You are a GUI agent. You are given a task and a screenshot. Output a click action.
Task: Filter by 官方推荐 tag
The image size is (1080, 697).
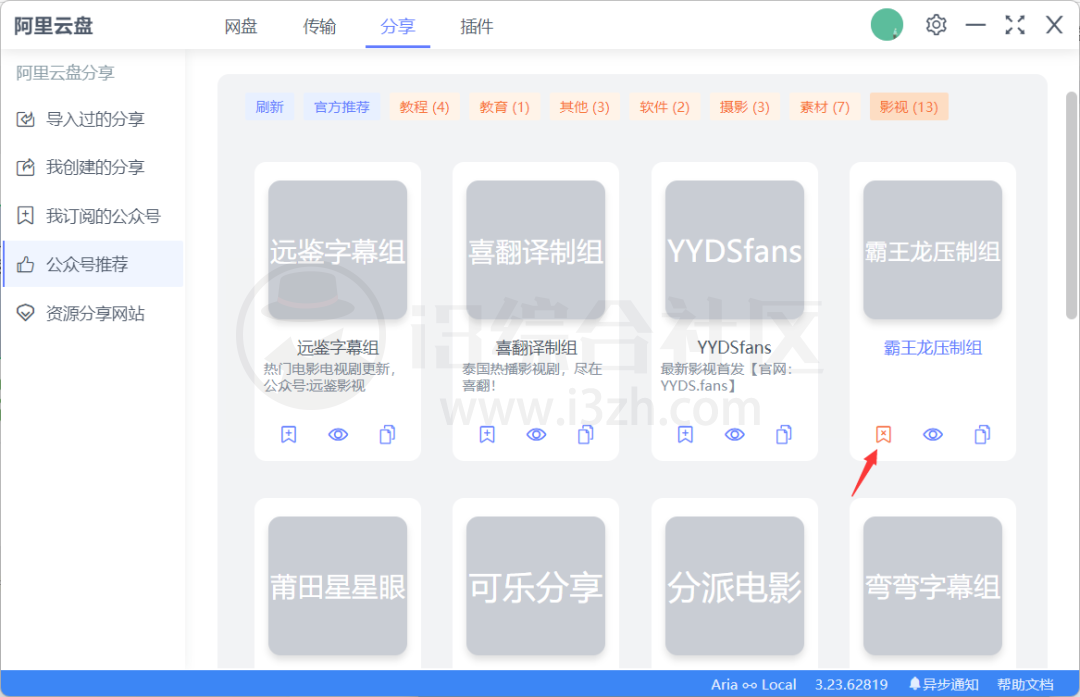tap(342, 107)
